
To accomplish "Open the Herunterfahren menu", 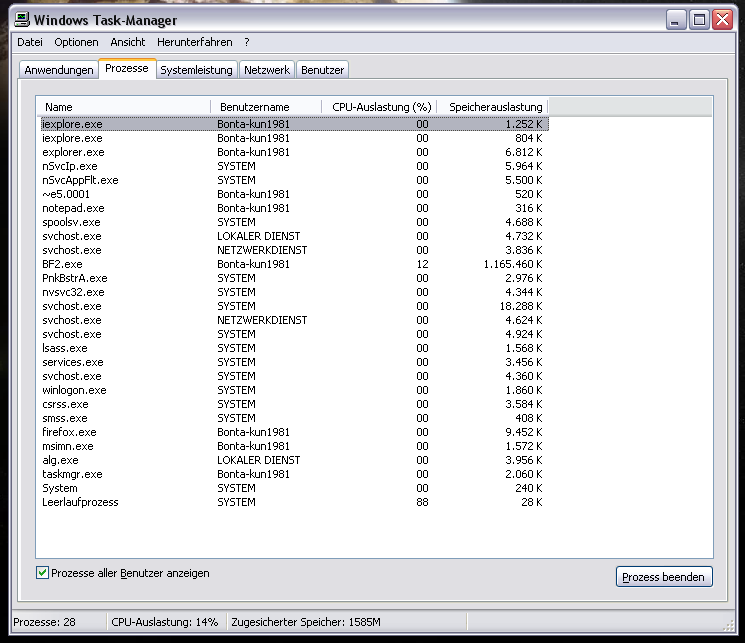I will tap(195, 42).
